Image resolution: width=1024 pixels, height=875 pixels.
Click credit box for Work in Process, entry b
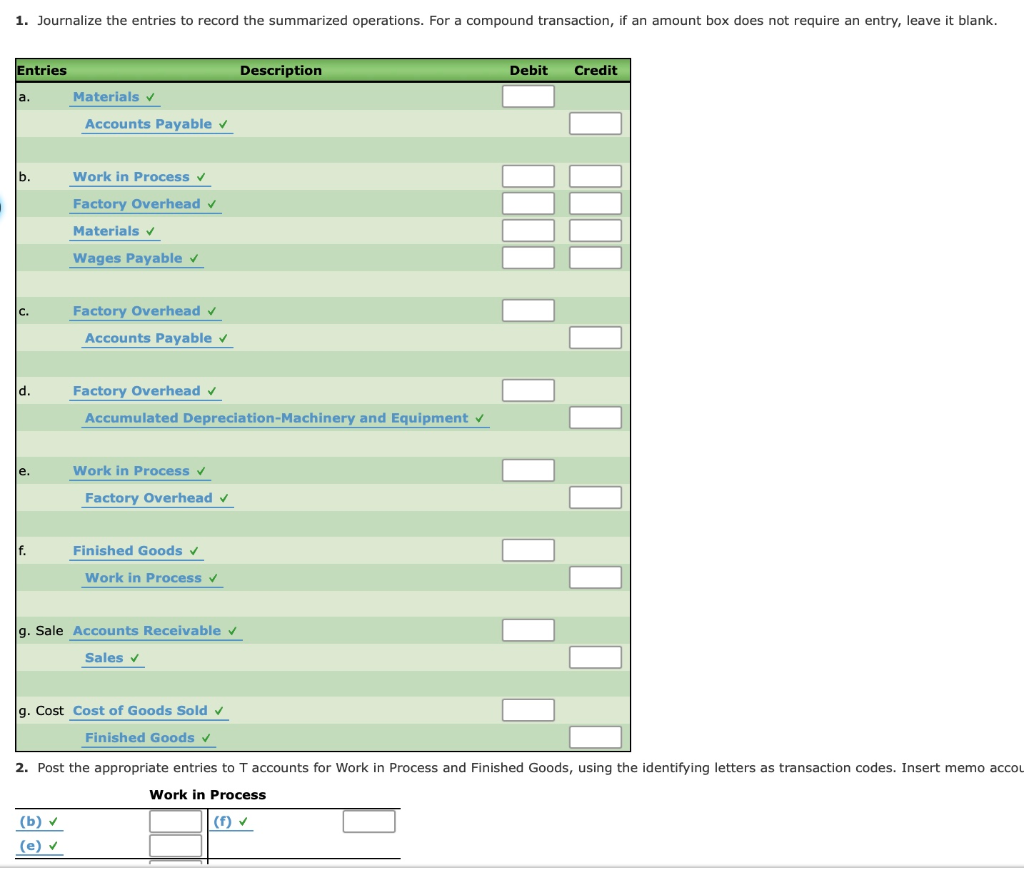coord(595,176)
